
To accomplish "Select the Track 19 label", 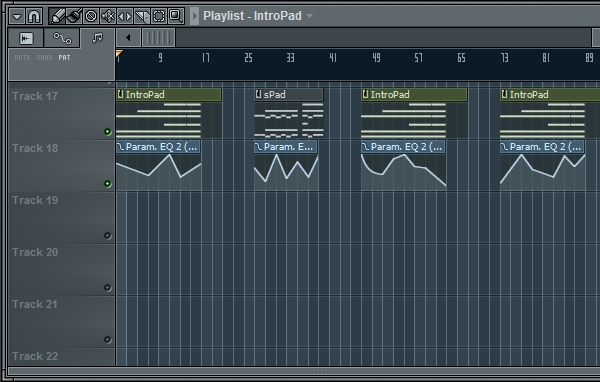I will (35, 201).
